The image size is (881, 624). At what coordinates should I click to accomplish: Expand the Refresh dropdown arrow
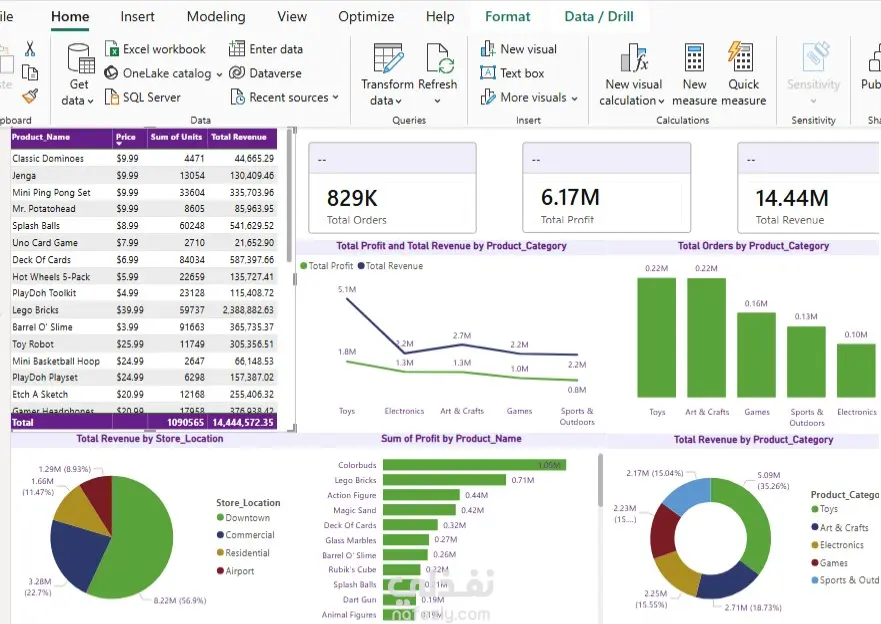tap(437, 101)
